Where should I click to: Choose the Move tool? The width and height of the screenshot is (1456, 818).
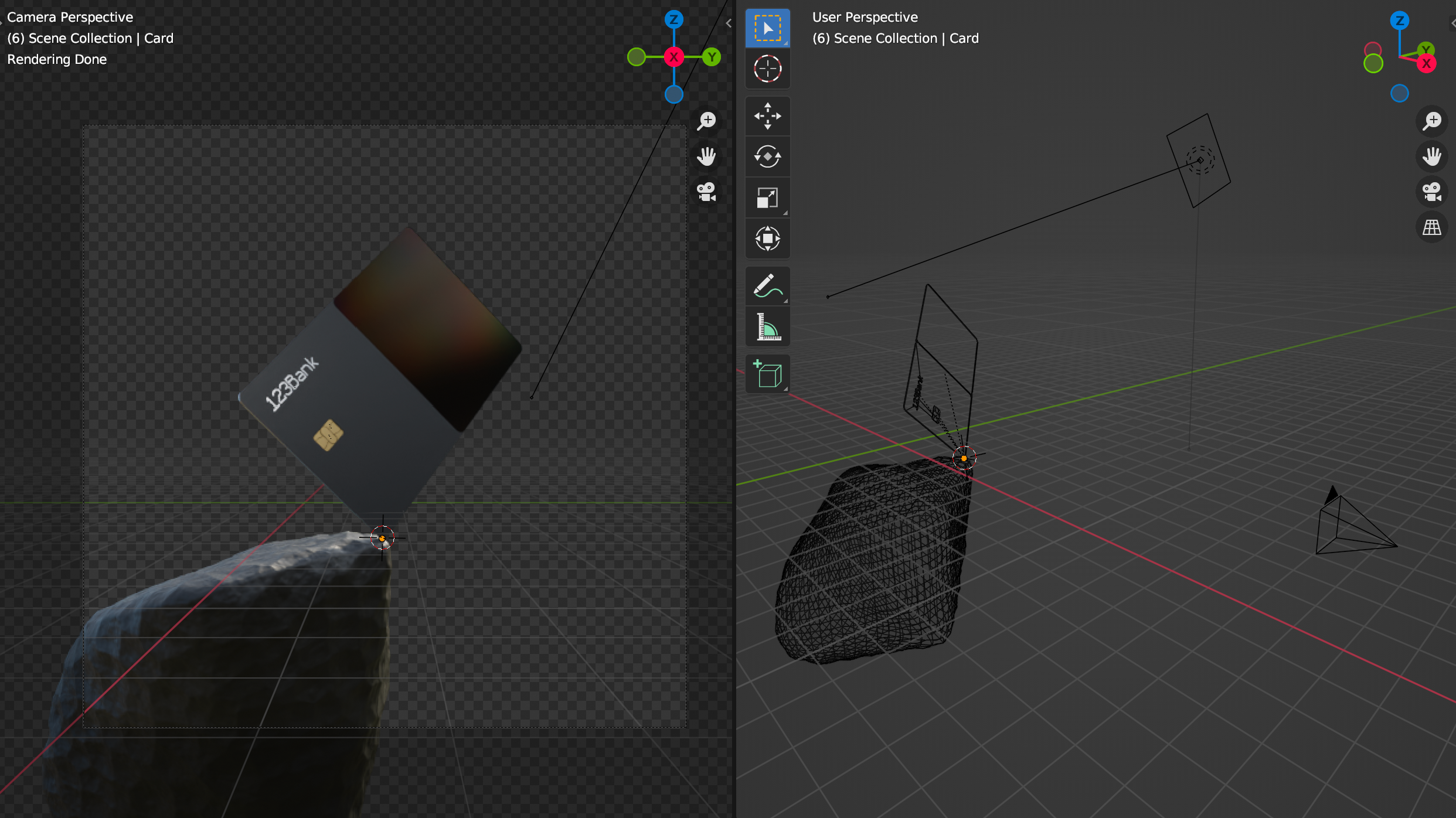pyautogui.click(x=767, y=116)
